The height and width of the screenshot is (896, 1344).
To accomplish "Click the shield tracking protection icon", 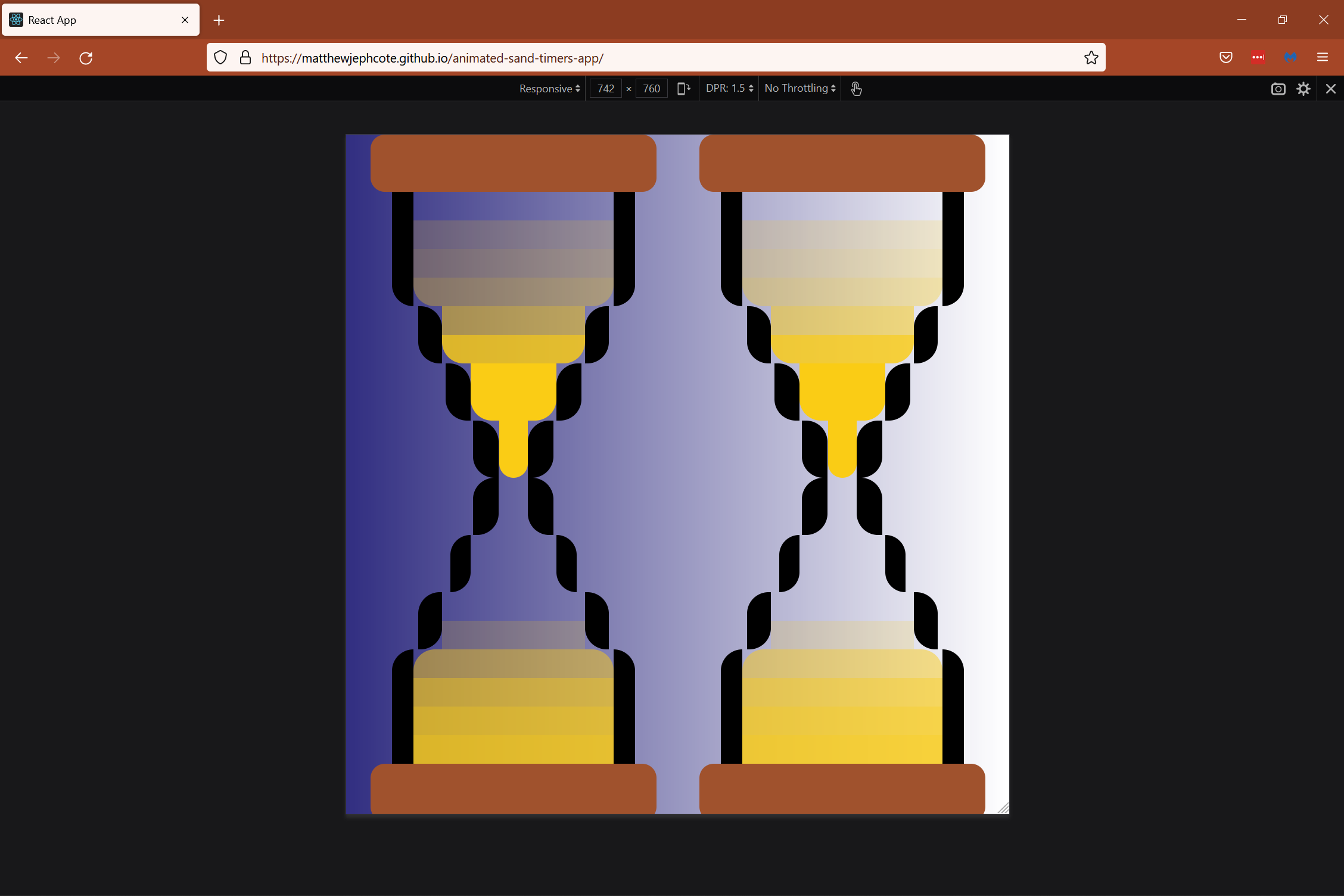I will pos(220,57).
